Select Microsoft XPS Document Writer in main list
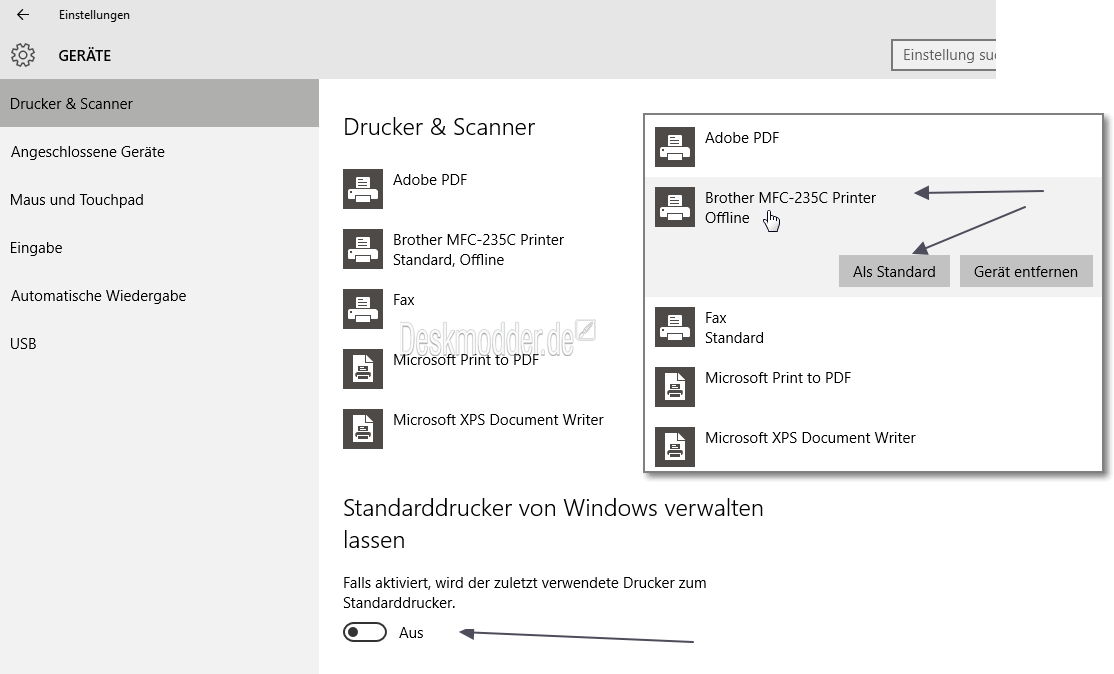 [x=498, y=420]
